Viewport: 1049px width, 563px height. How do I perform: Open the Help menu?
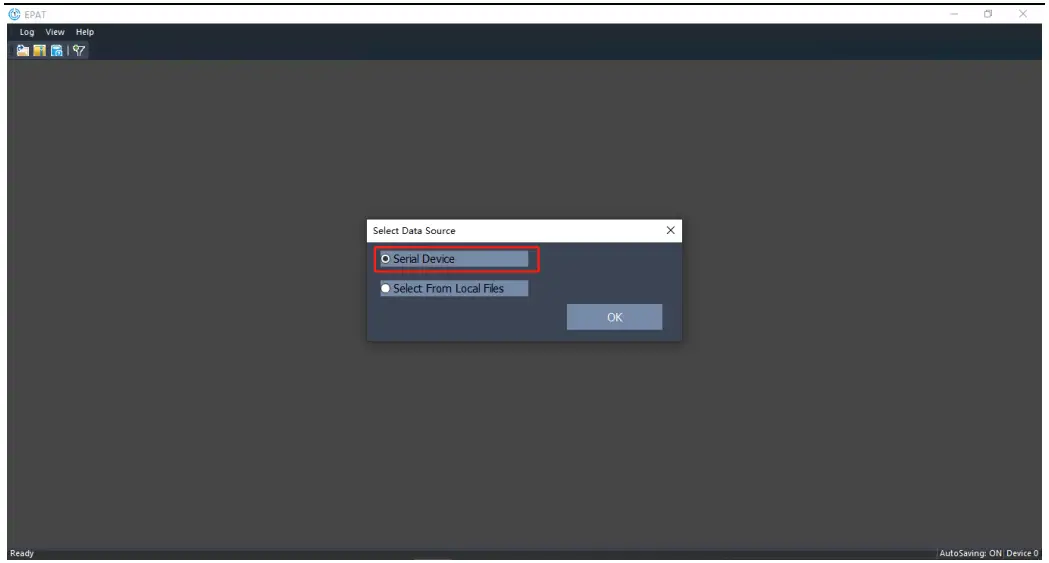[x=85, y=32]
